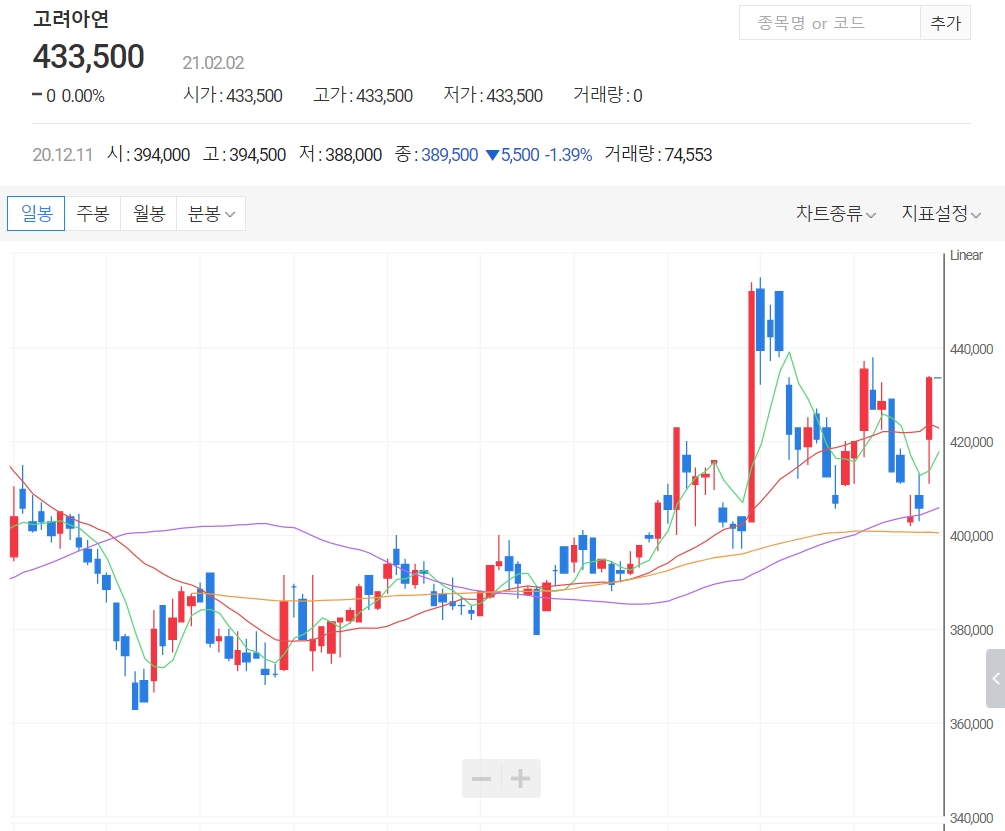Click the 거래량: 0 volume text
Viewport: 1005px width, 831px height.
pos(608,95)
